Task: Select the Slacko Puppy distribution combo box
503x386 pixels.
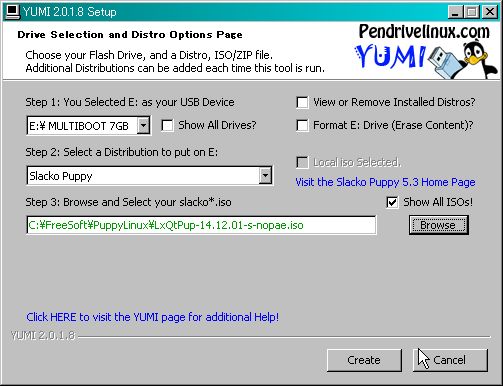Action: click(x=149, y=176)
